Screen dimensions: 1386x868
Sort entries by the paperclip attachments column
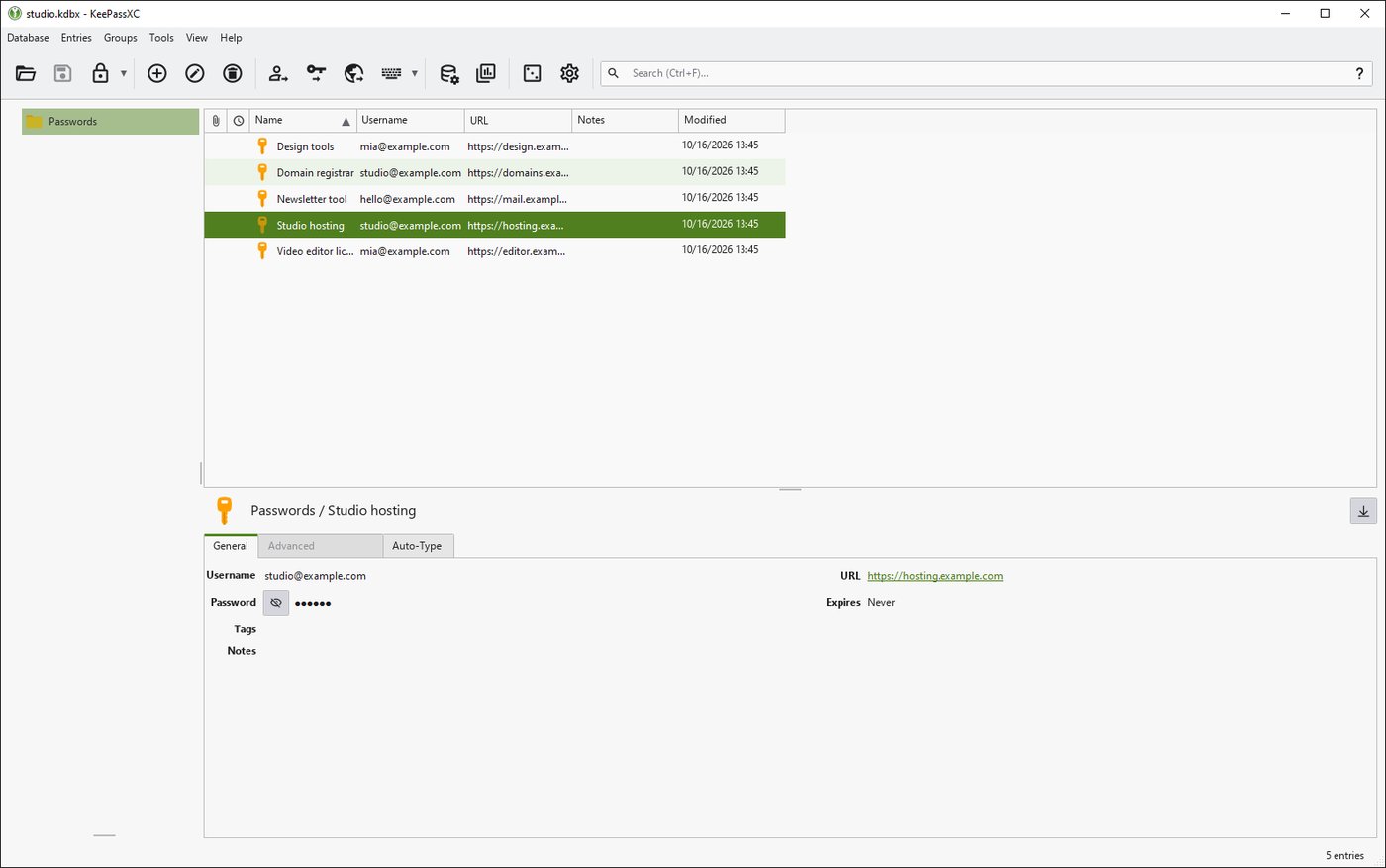click(216, 120)
